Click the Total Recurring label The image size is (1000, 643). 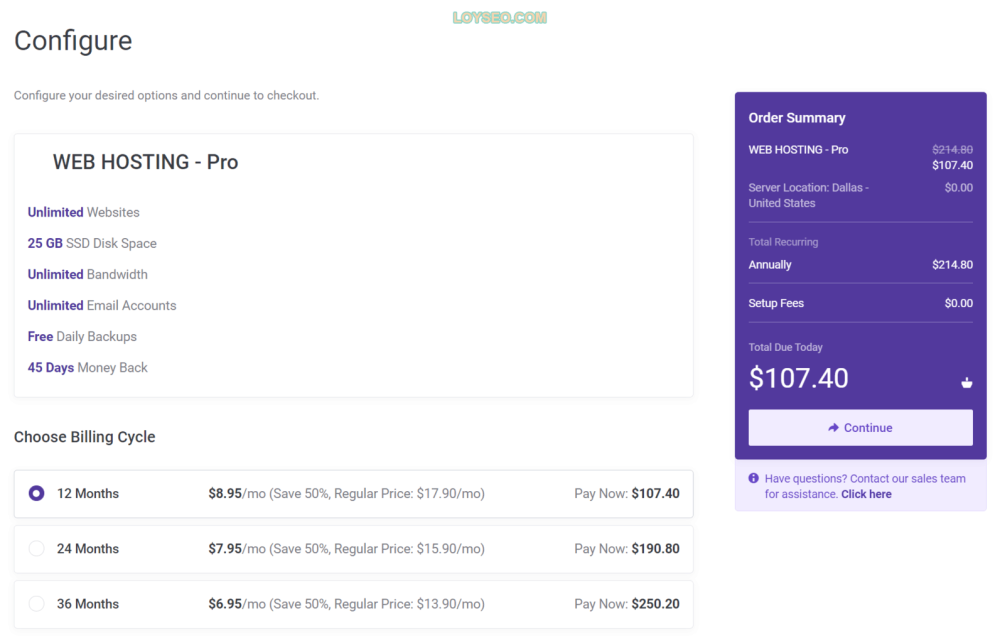pos(783,242)
